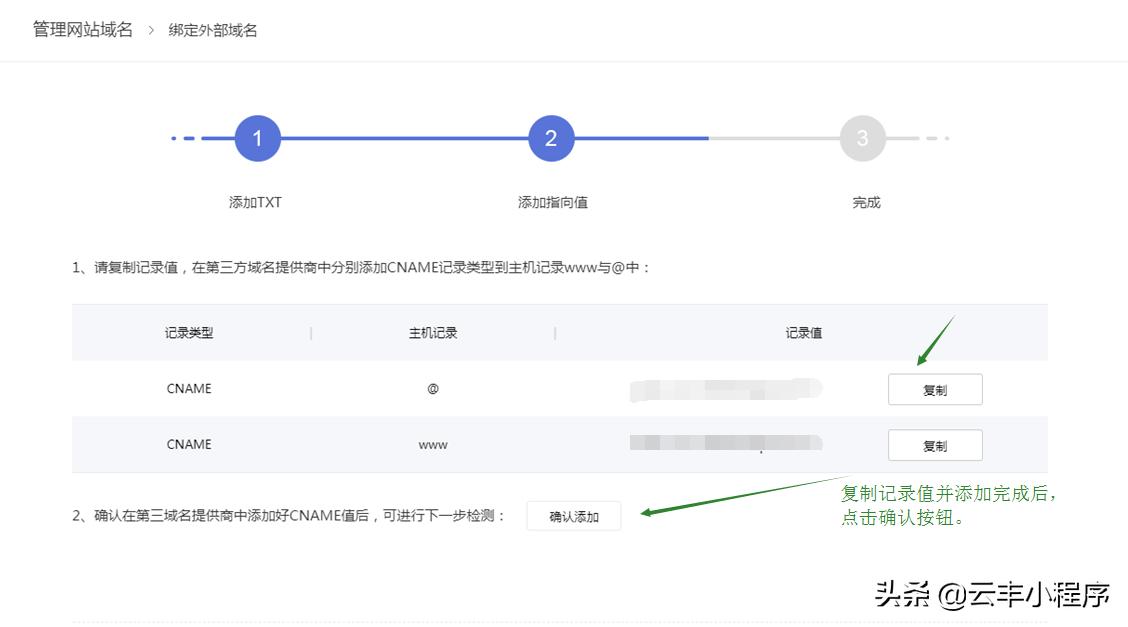This screenshot has height=627, width=1128.
Task: Click the 添加TXT step label
Action: [257, 202]
